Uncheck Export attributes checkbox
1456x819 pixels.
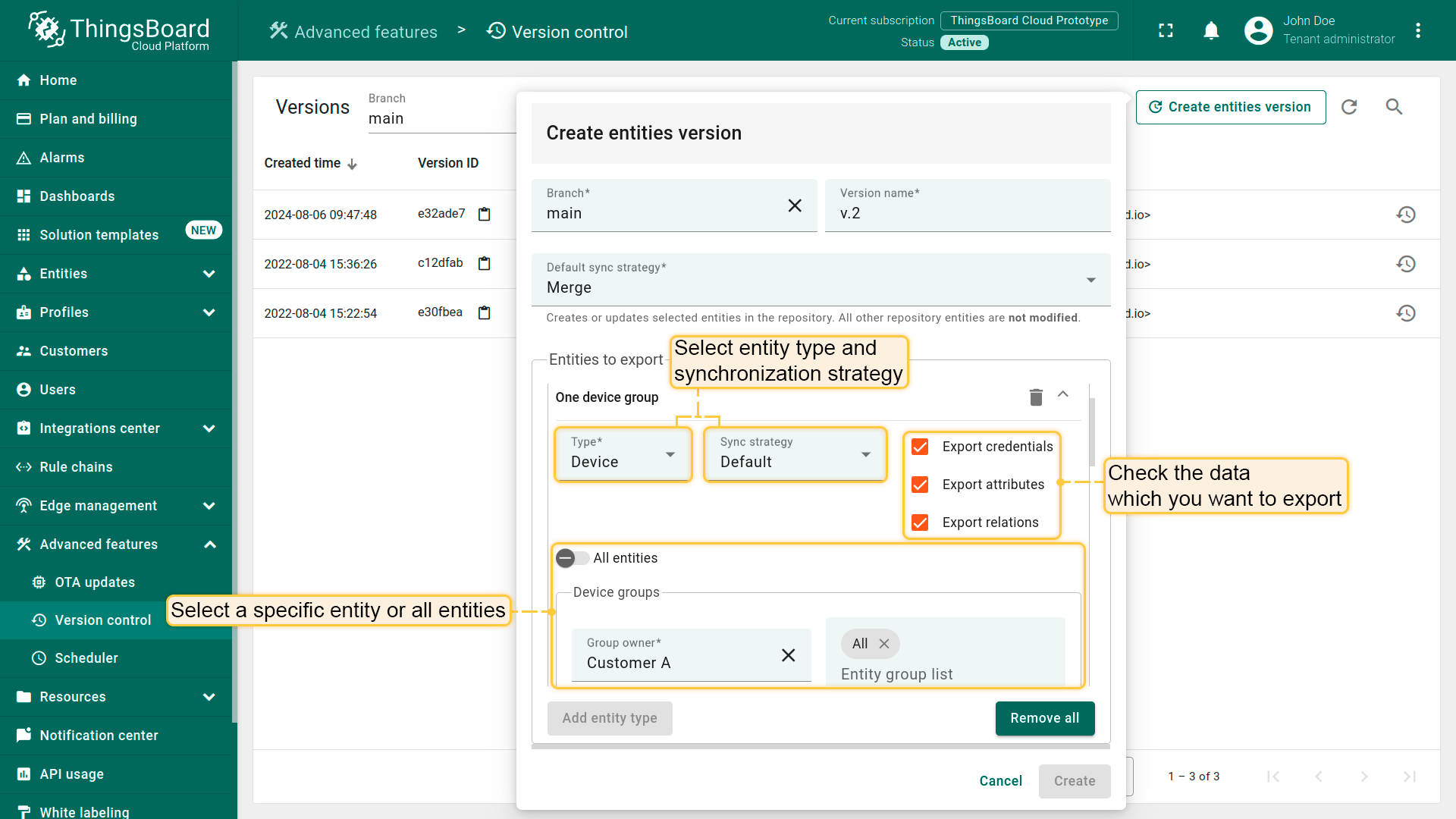pos(920,485)
